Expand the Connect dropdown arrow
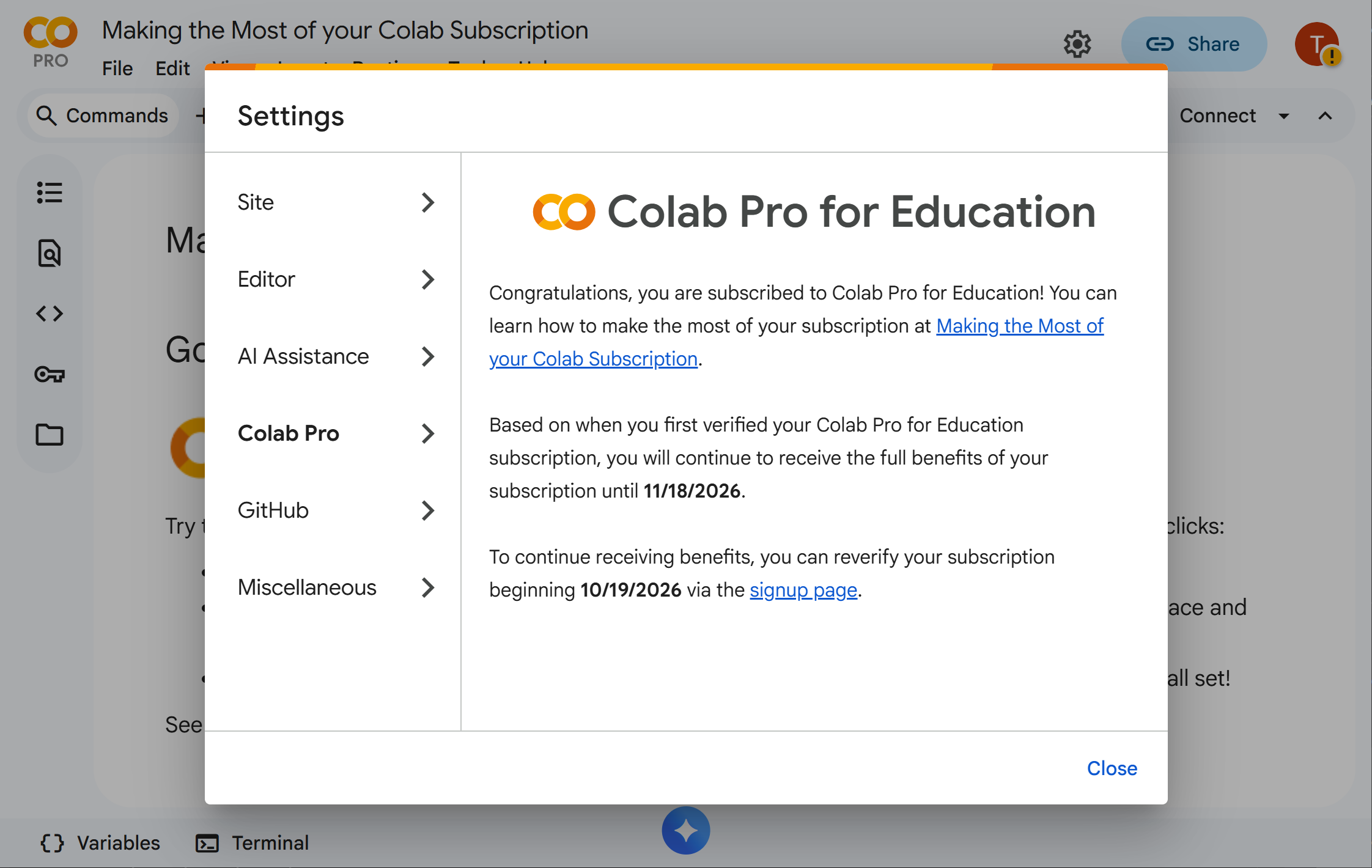Viewport: 1372px width, 868px height. (x=1285, y=116)
